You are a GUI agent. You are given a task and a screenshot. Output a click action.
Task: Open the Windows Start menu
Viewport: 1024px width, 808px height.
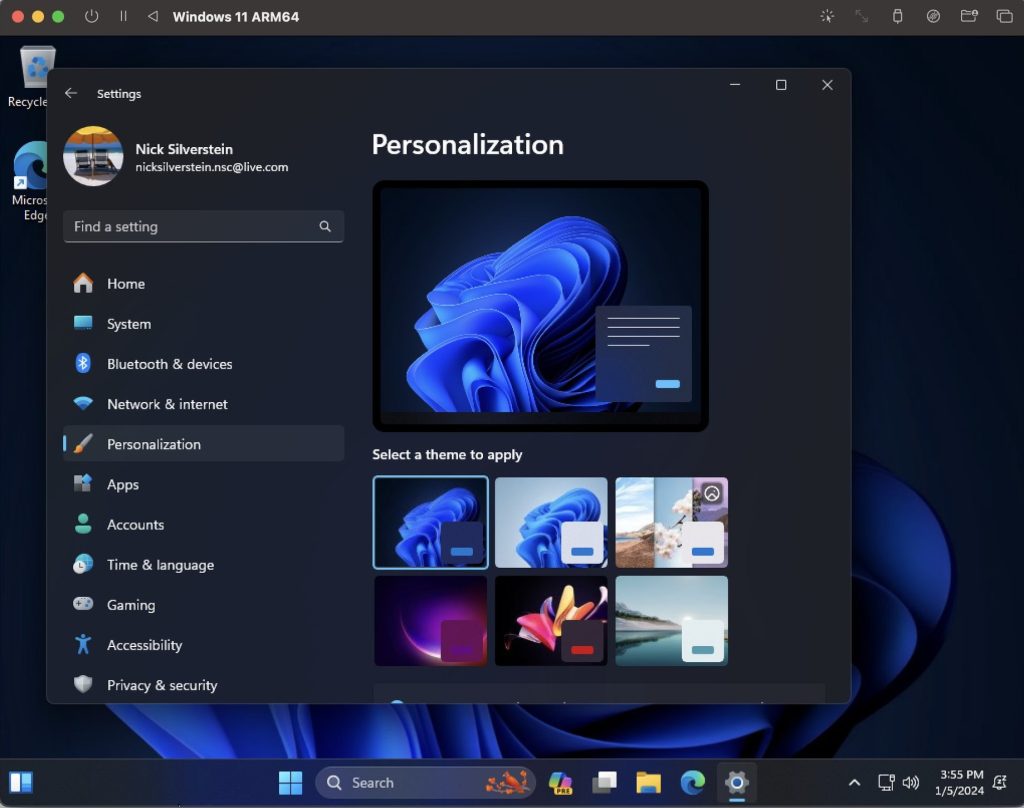click(x=291, y=782)
